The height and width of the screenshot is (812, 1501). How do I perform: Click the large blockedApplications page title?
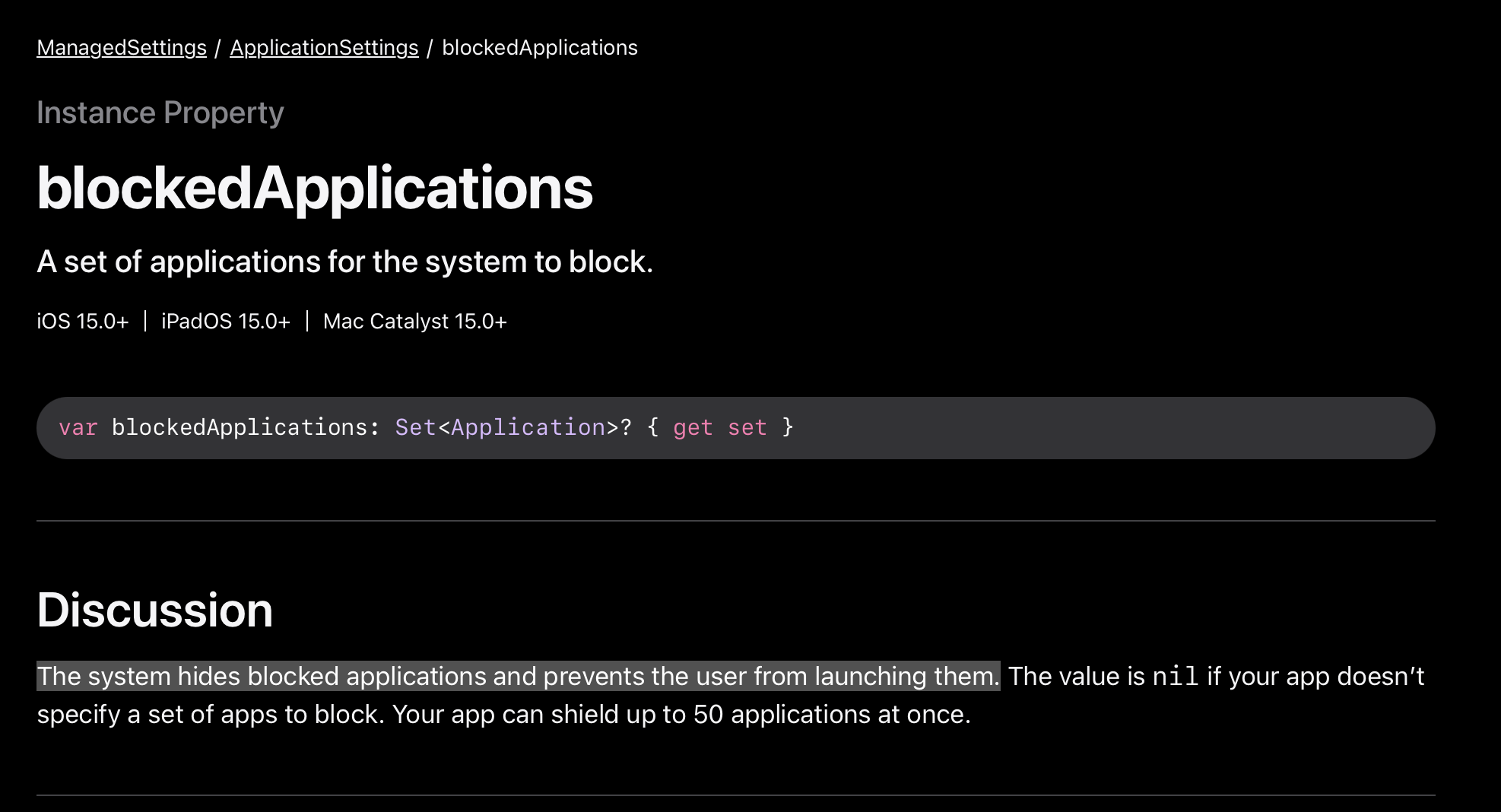click(x=314, y=188)
